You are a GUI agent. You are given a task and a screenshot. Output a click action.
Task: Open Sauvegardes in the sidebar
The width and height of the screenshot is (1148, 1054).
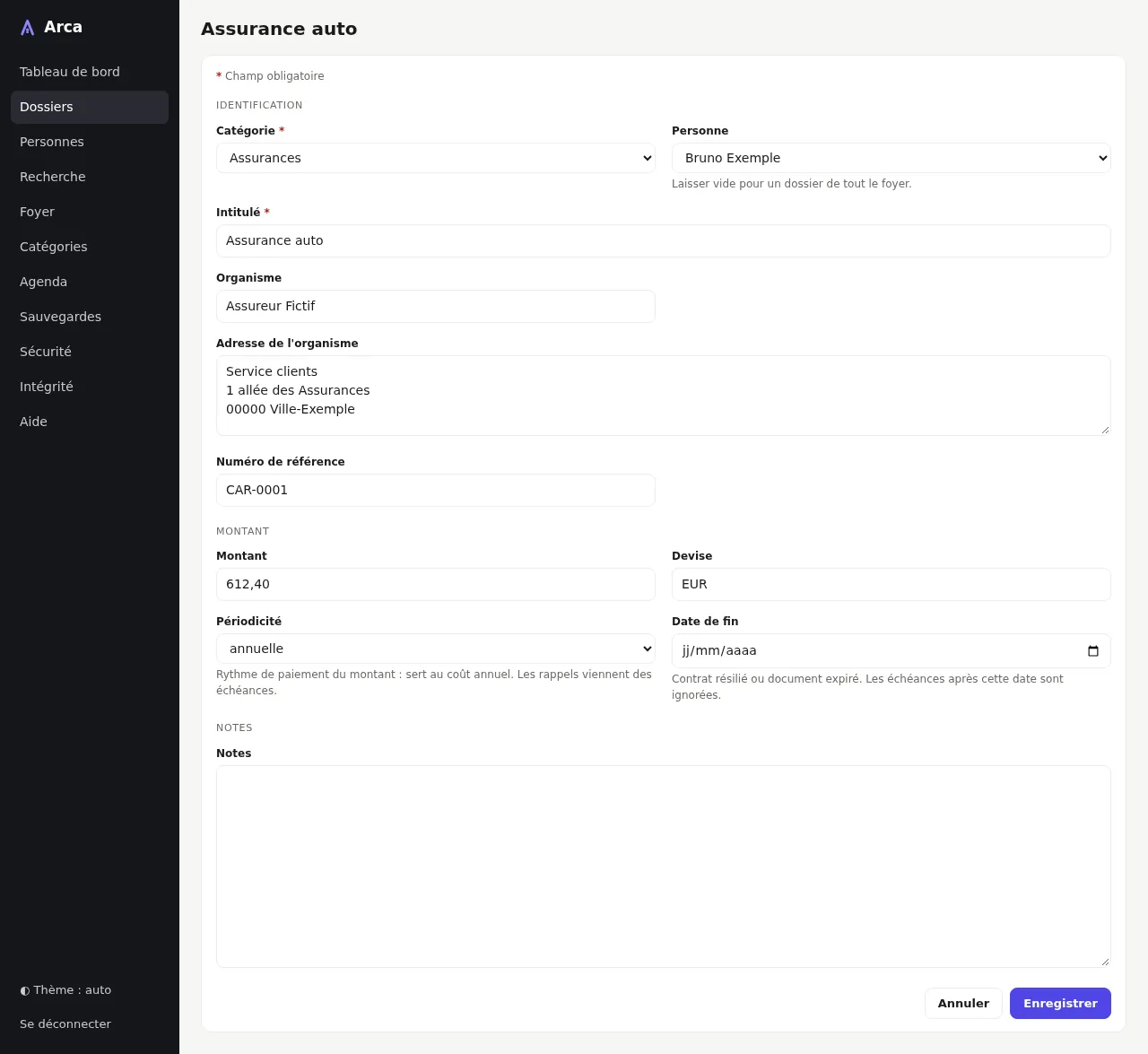tap(90, 317)
